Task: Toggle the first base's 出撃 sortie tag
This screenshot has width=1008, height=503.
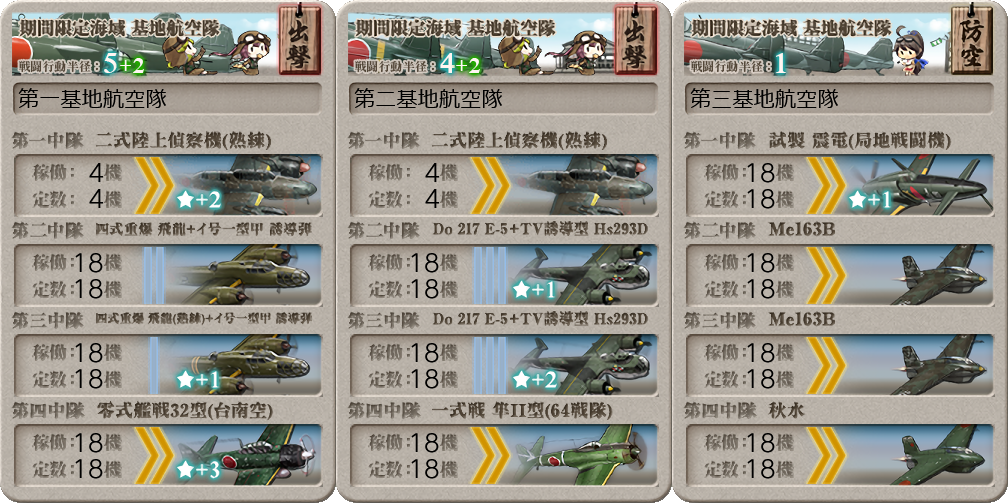Action: (x=300, y=39)
